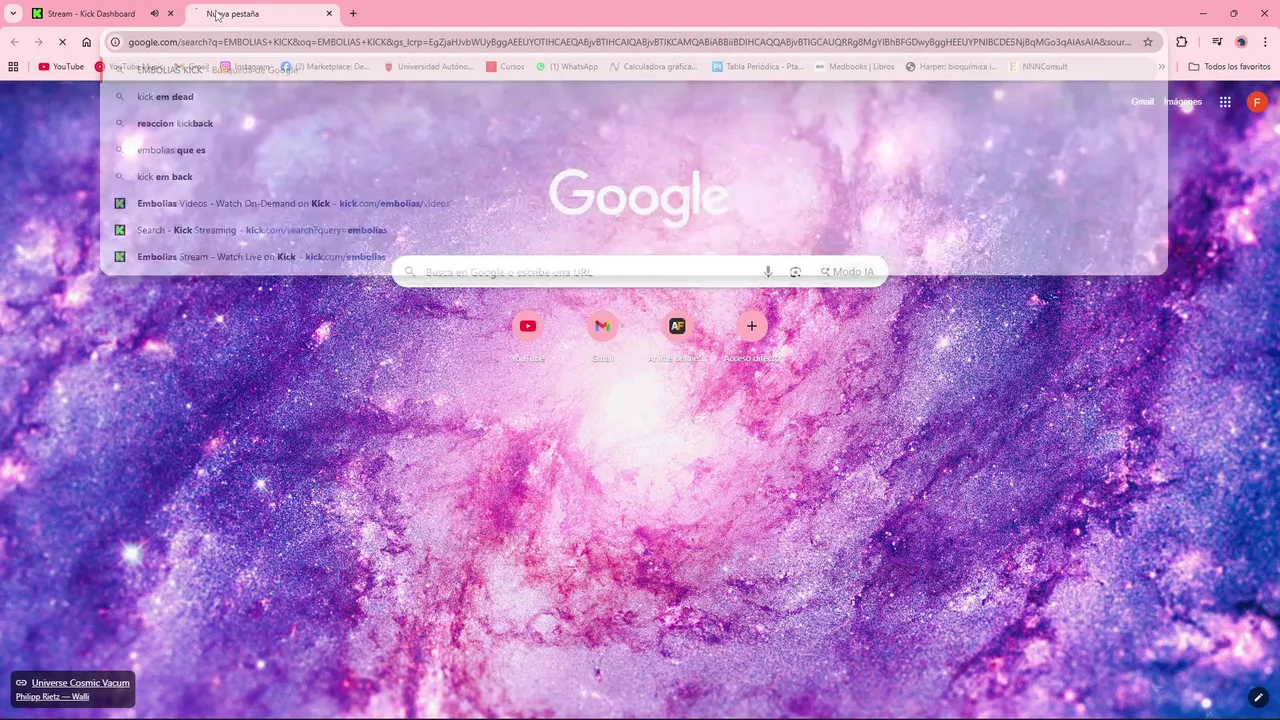Customize Chrome with the pencil button

pyautogui.click(x=1258, y=697)
